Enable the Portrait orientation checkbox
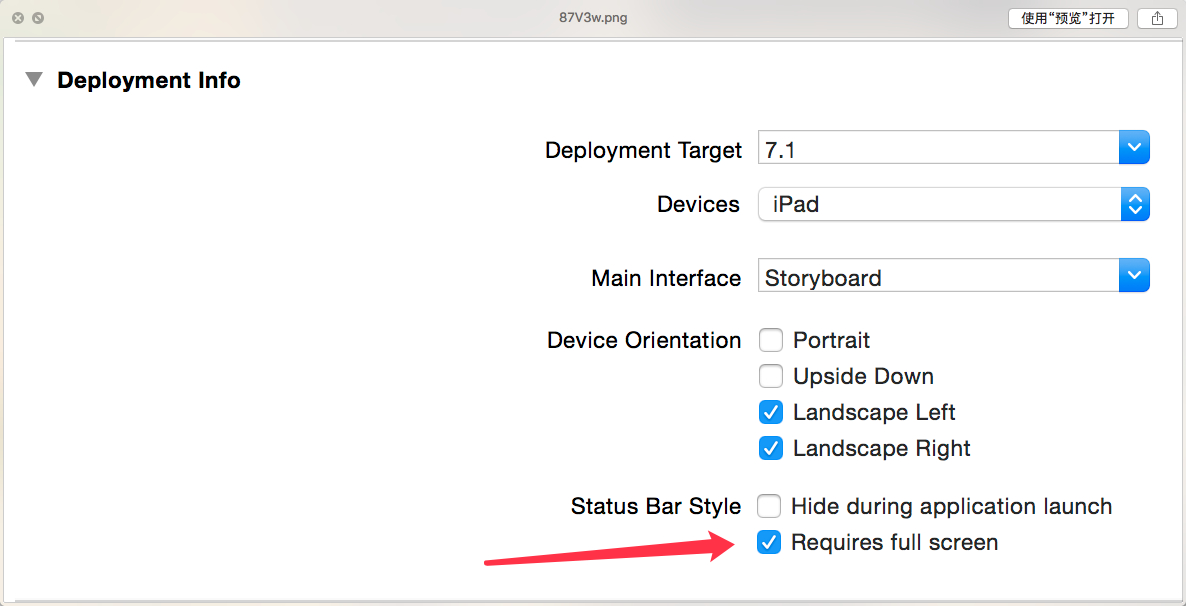1186x606 pixels. tap(770, 340)
